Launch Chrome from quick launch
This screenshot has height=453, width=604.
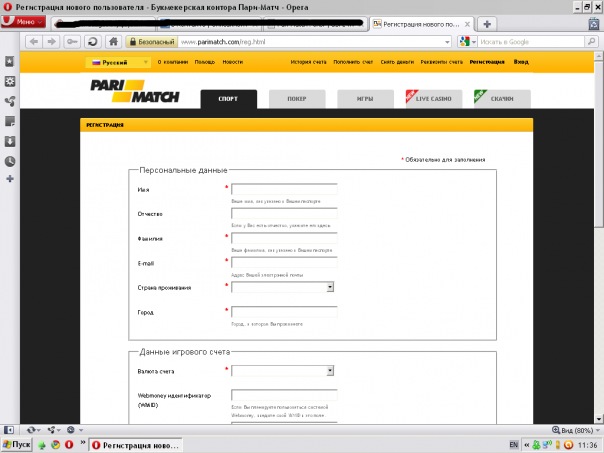tap(56, 445)
